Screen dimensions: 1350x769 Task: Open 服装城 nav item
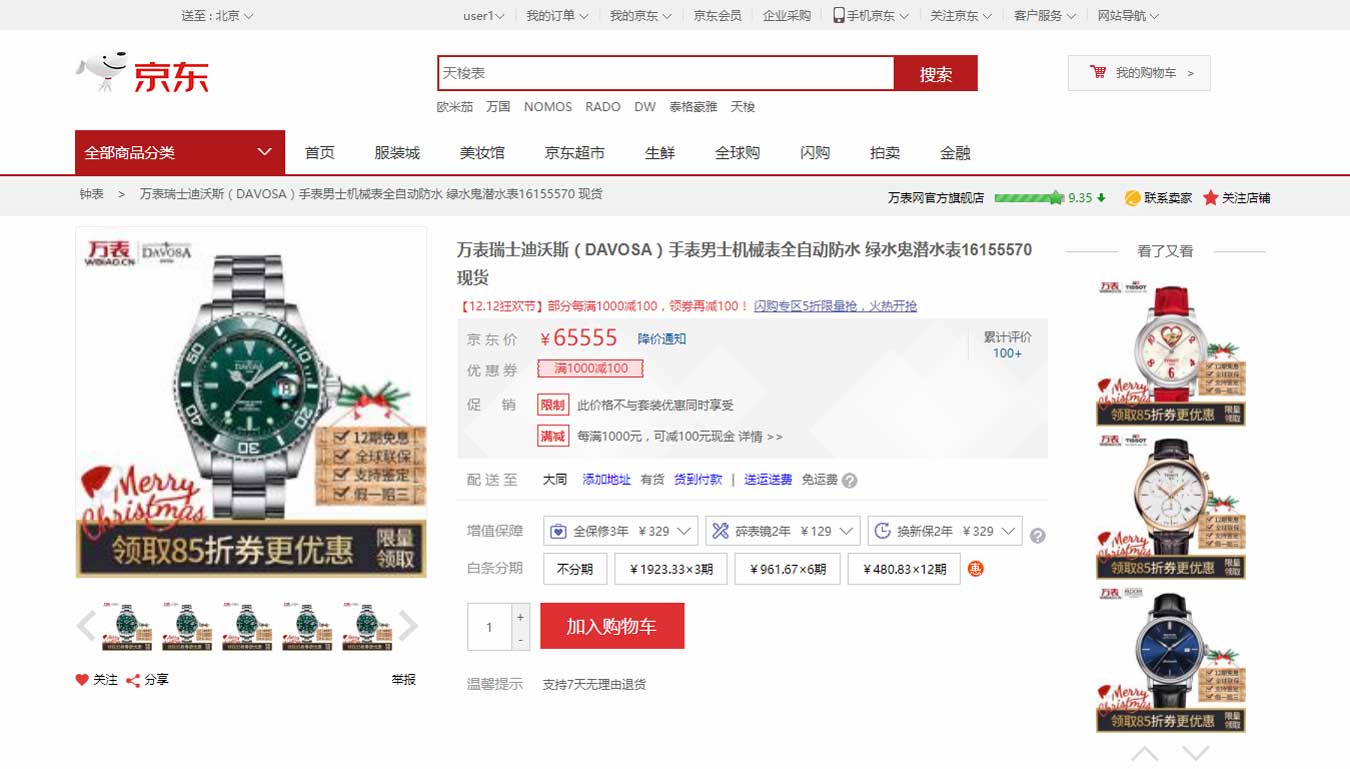click(397, 153)
